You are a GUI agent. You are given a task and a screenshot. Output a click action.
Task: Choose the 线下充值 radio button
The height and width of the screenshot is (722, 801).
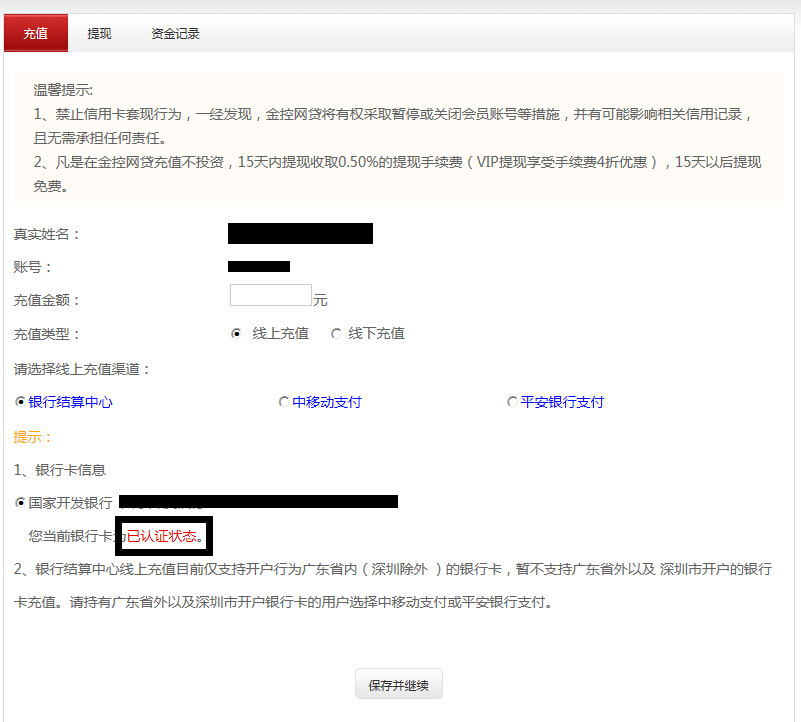coord(336,334)
